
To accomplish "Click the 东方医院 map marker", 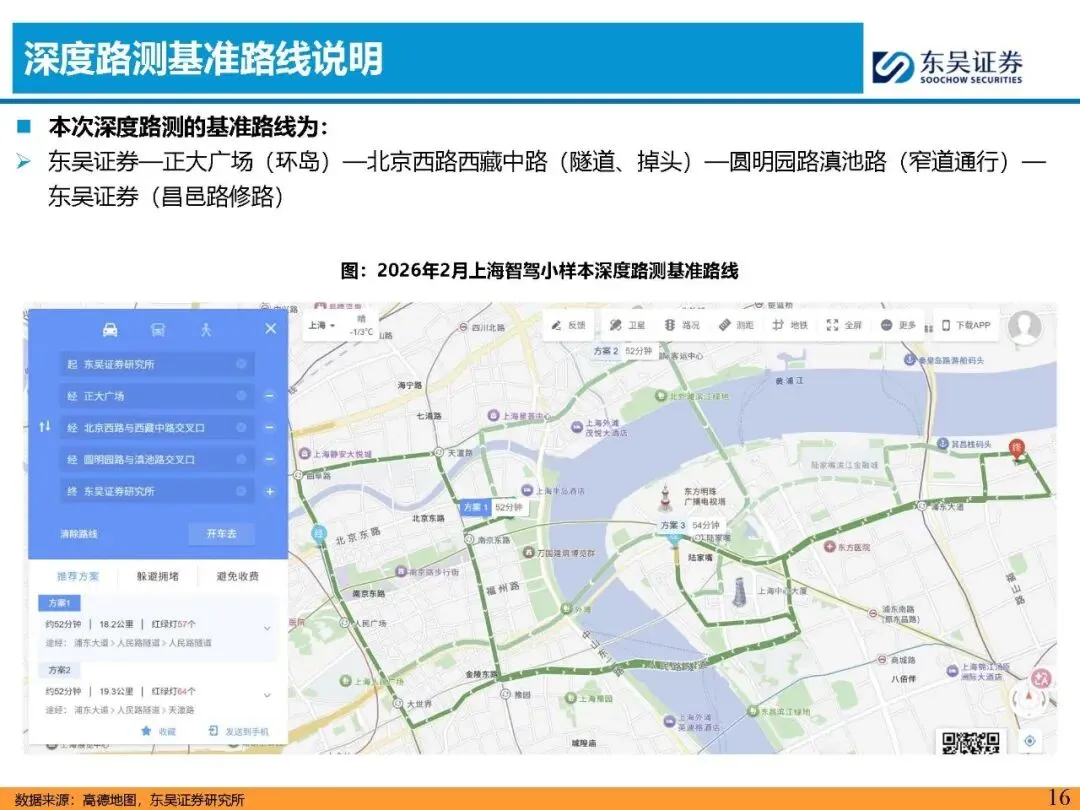I will [830, 546].
